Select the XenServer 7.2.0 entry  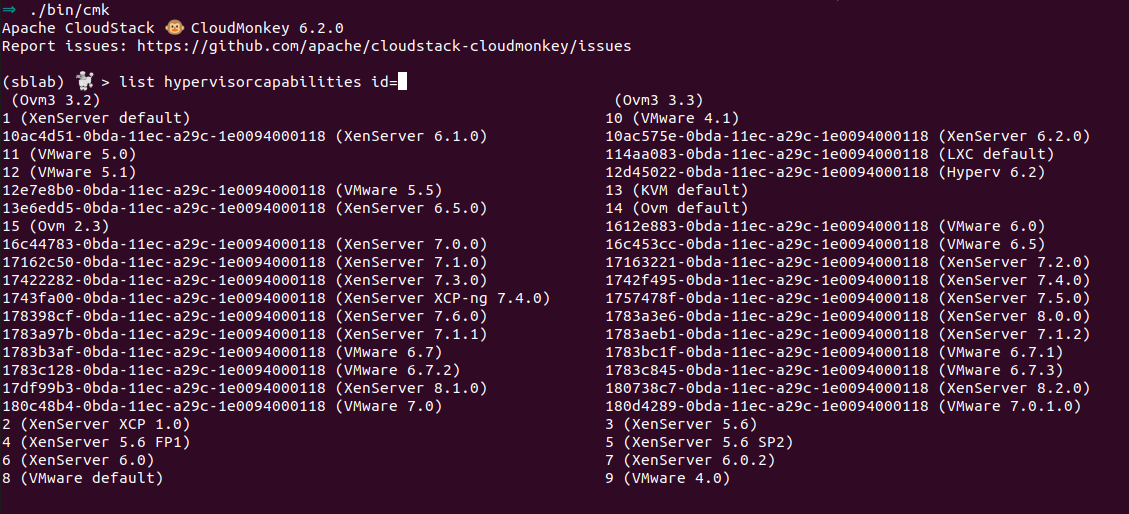(848, 262)
